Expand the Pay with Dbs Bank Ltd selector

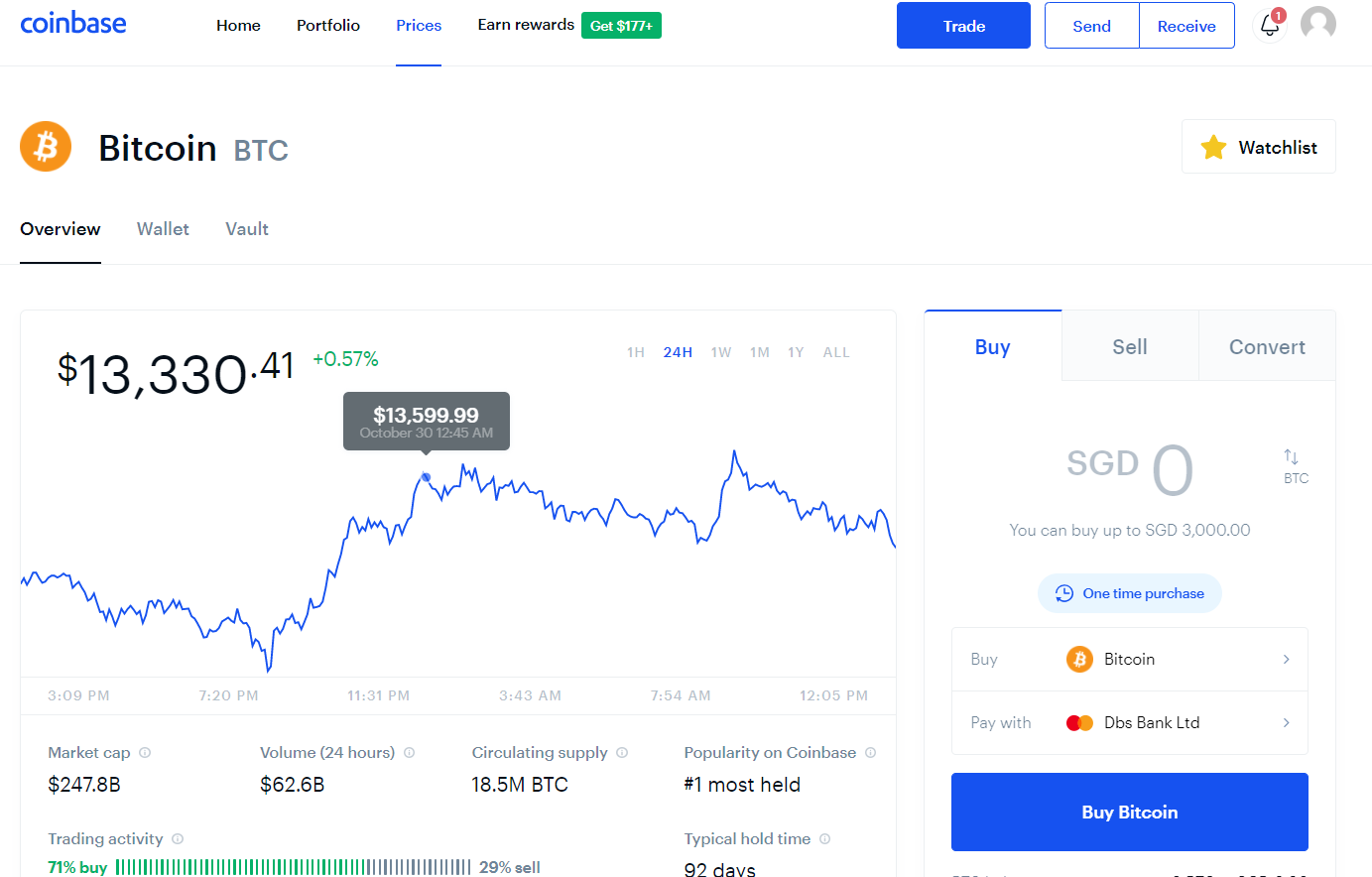pos(1130,723)
